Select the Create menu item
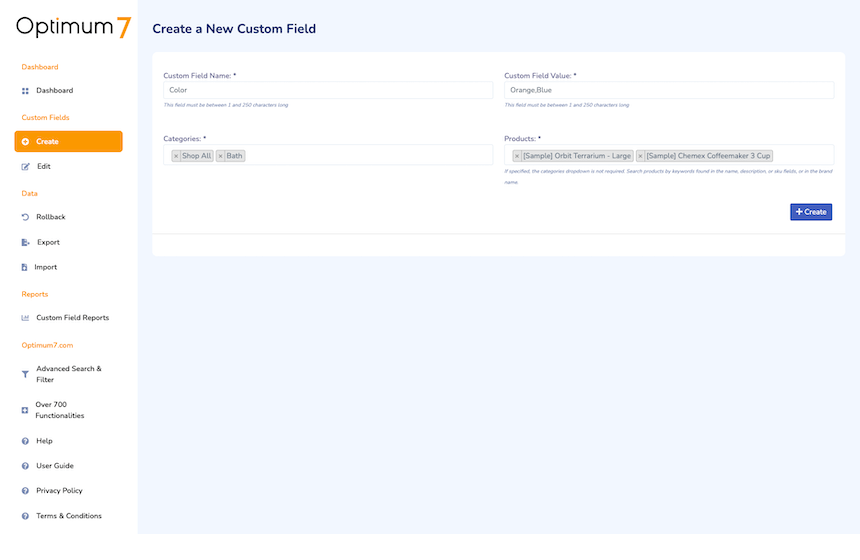 point(69,142)
